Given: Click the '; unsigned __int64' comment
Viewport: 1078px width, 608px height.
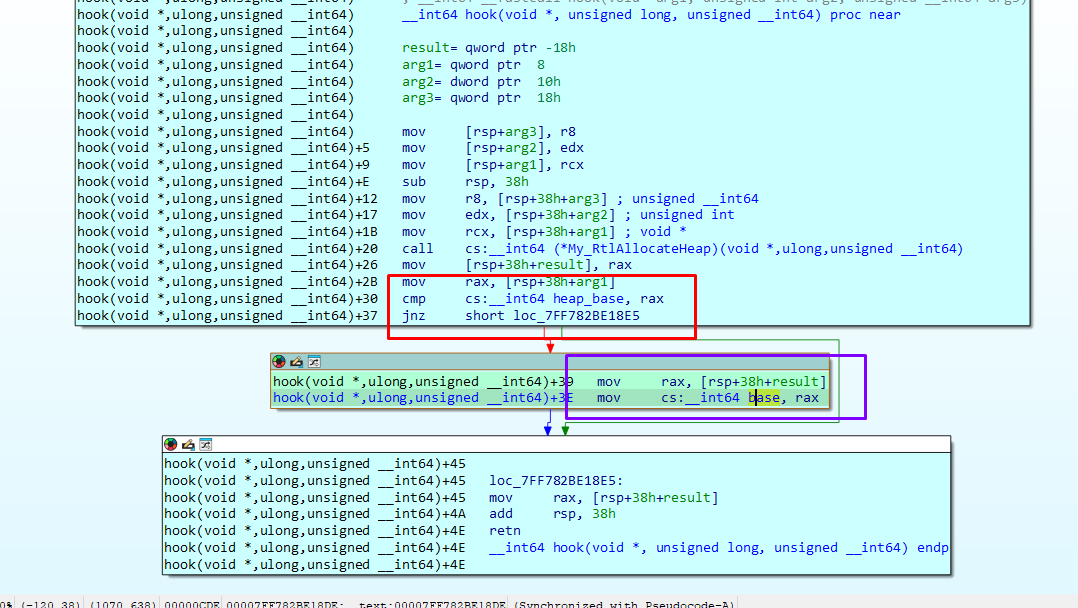Looking at the screenshot, I should point(688,199).
